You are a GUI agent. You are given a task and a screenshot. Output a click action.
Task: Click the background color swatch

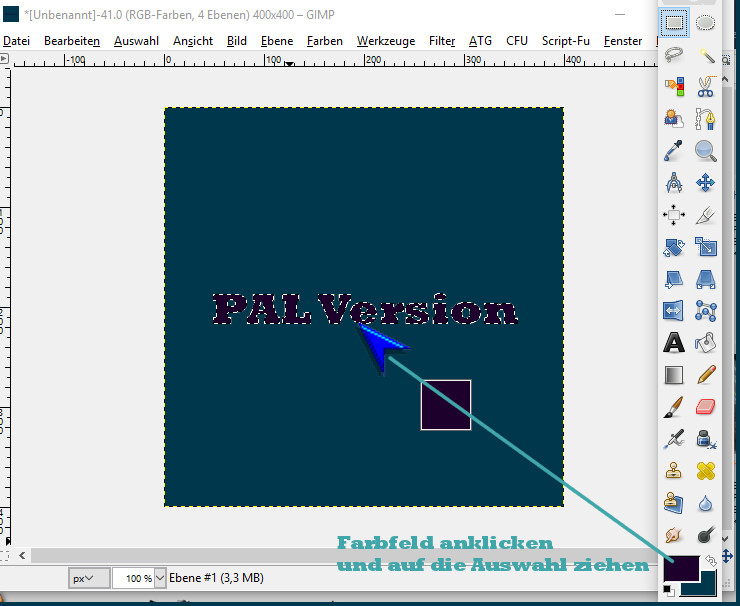coord(707,586)
